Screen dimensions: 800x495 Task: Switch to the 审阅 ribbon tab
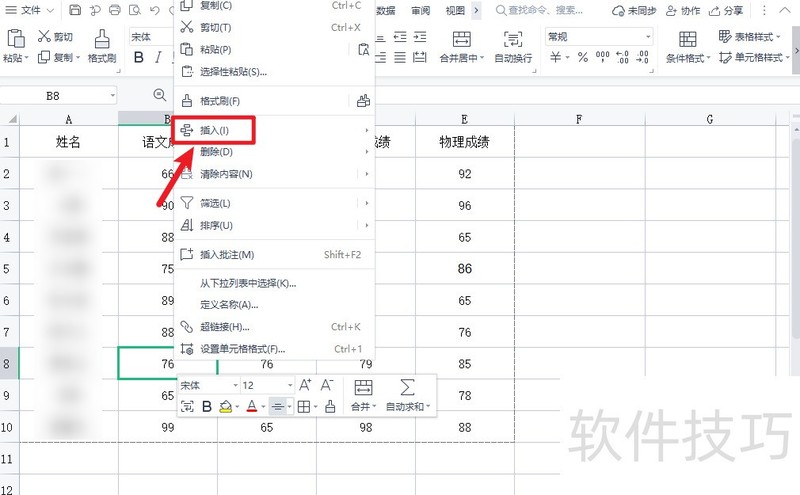(420, 10)
